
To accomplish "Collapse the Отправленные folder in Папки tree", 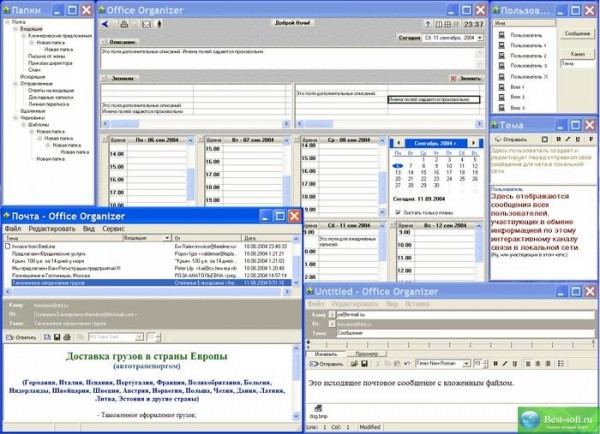I will click(16, 83).
